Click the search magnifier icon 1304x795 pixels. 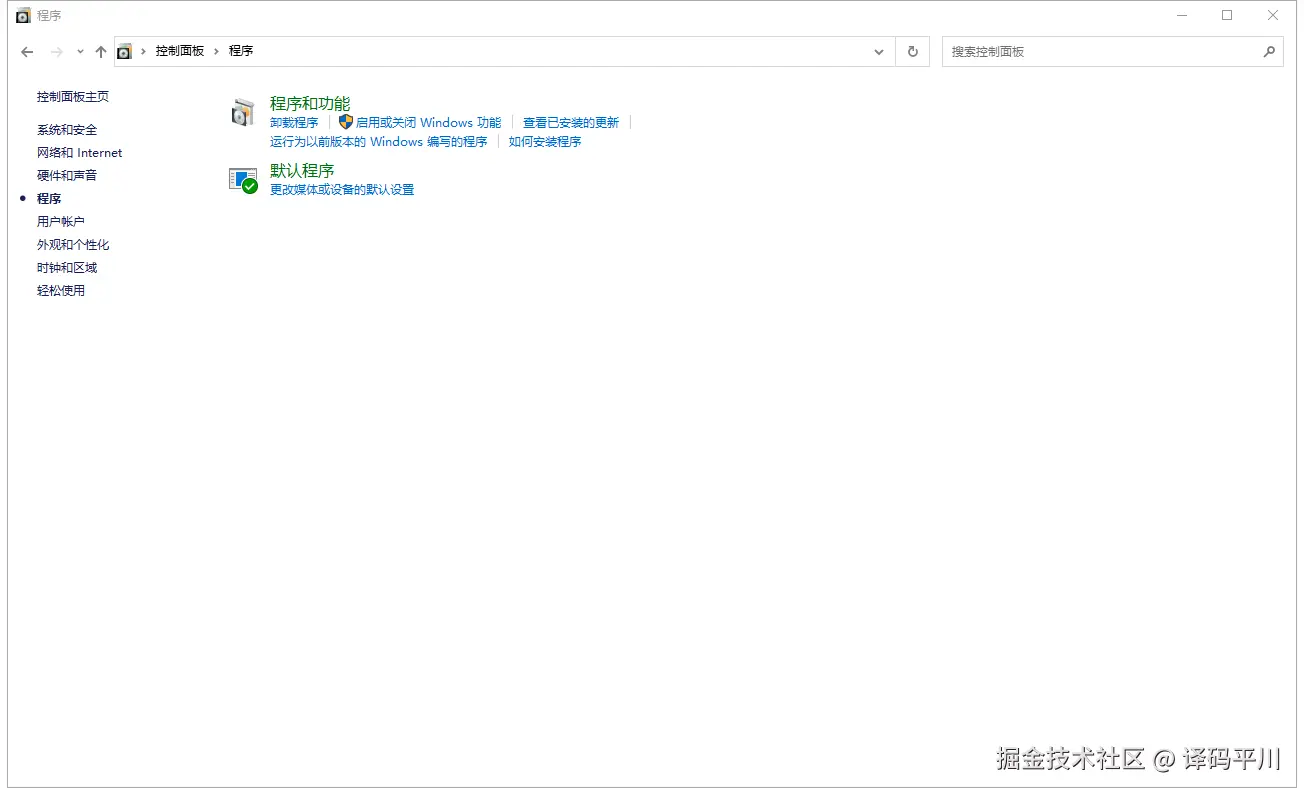1269,51
